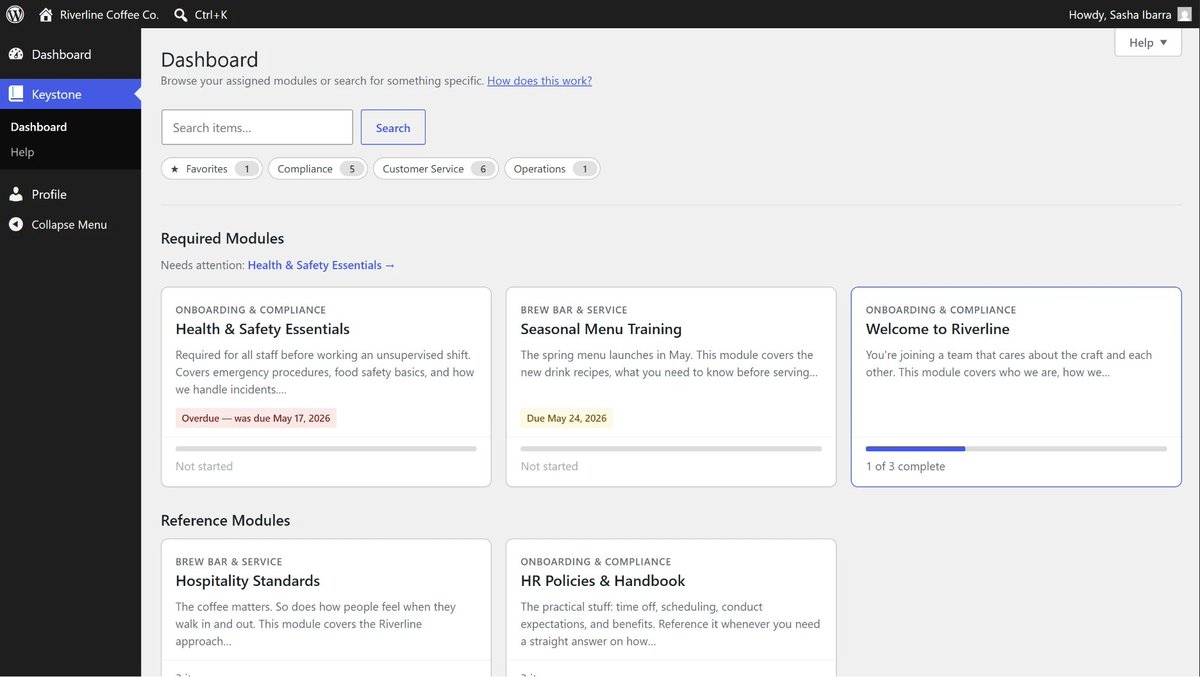Click the Dashboard gauge icon in sidebar
The height and width of the screenshot is (677, 1200).
click(x=16, y=54)
